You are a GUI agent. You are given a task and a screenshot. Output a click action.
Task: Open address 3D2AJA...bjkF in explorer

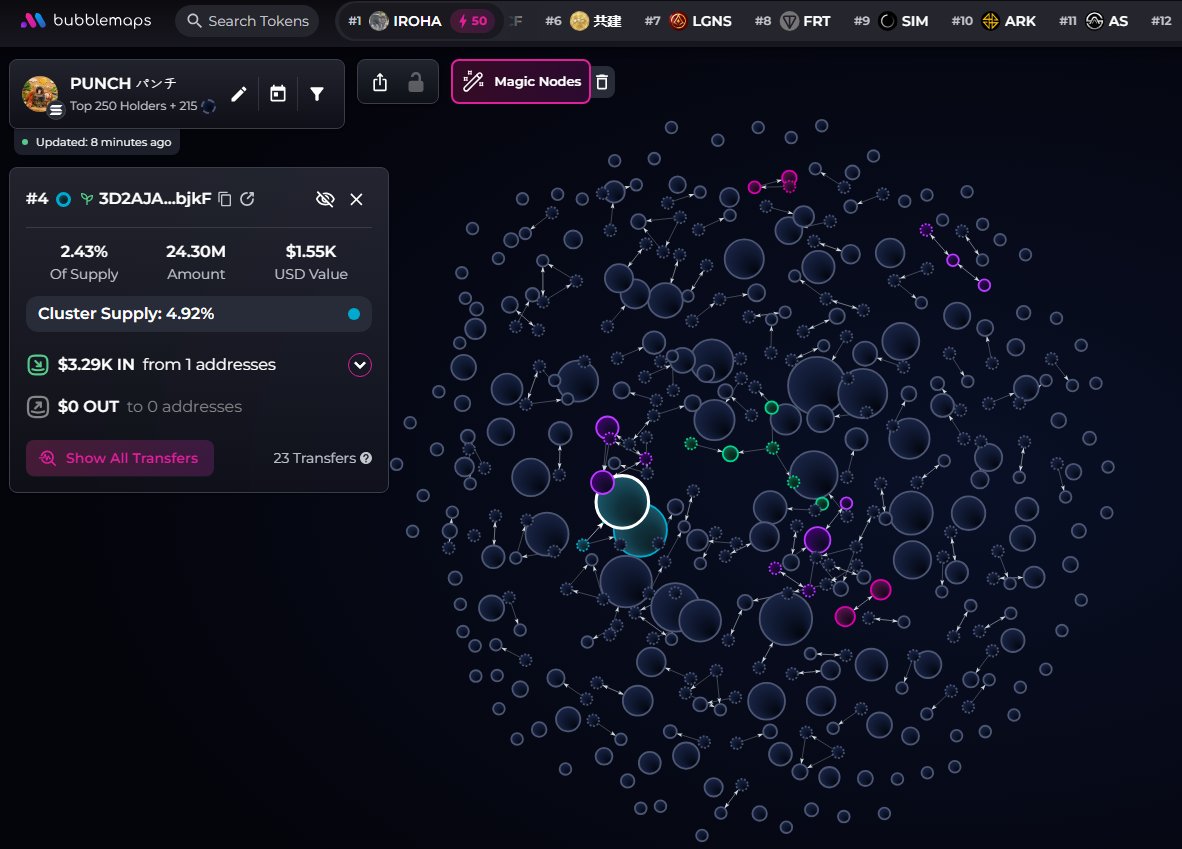pyautogui.click(x=247, y=199)
